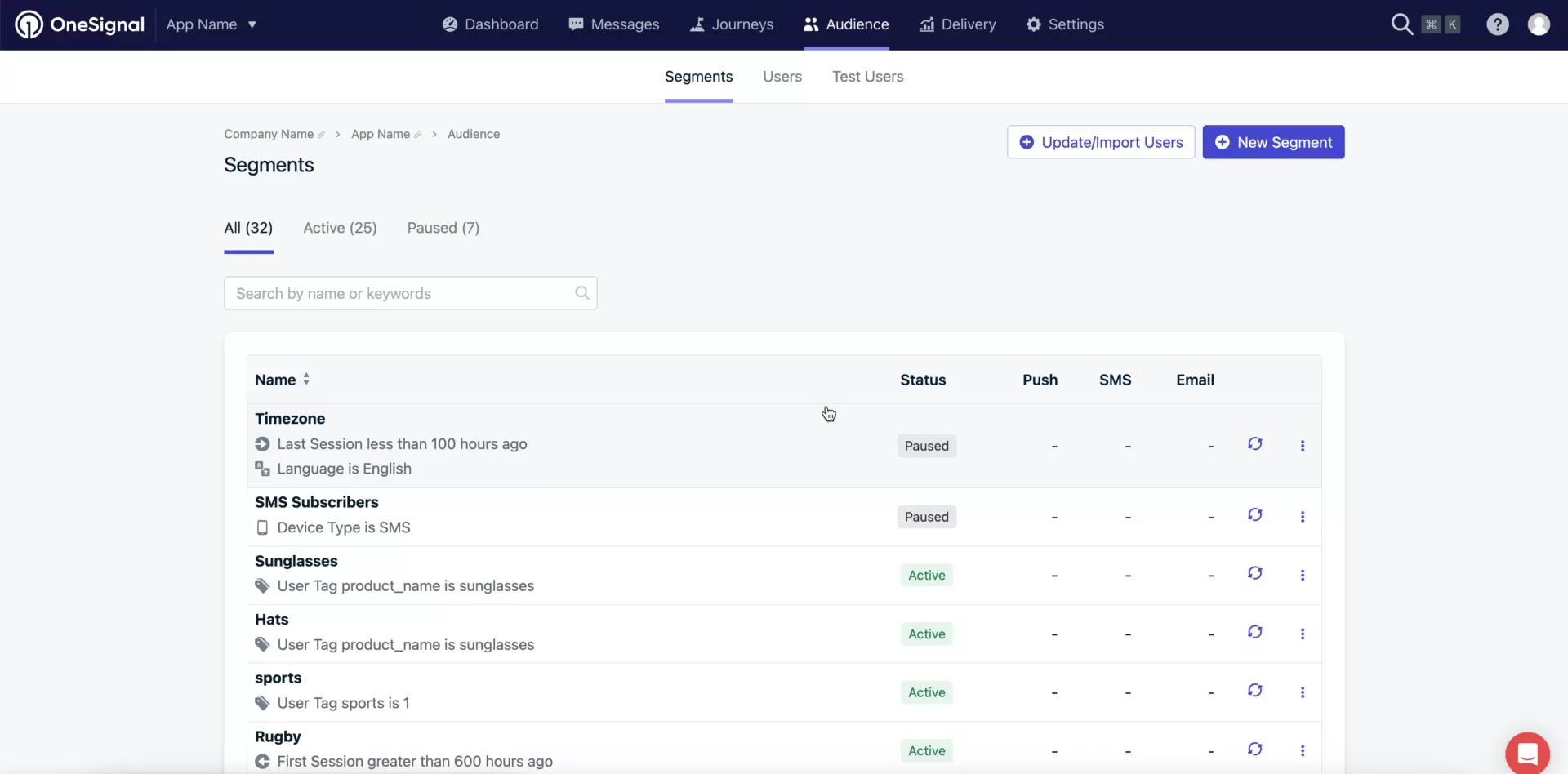Screen dimensions: 1568x774
Task: Edit Company Name via pencil icon
Action: (x=323, y=133)
